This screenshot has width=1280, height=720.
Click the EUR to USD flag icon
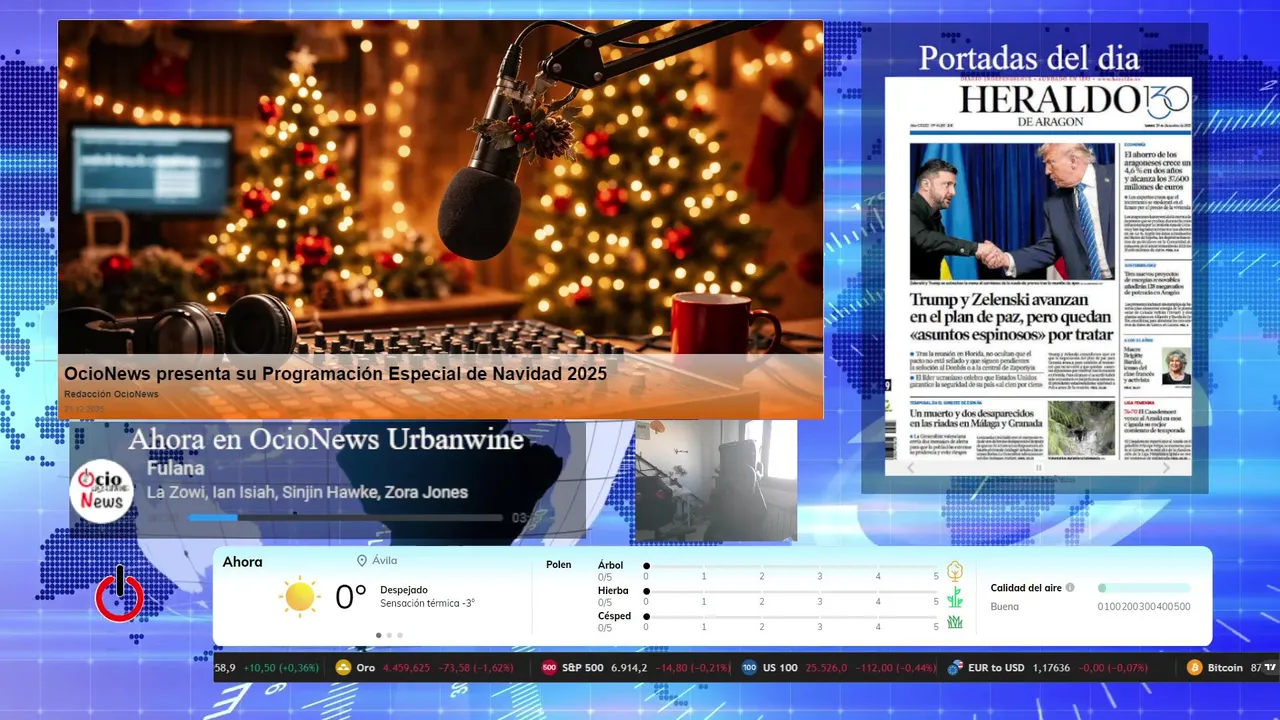click(x=955, y=668)
